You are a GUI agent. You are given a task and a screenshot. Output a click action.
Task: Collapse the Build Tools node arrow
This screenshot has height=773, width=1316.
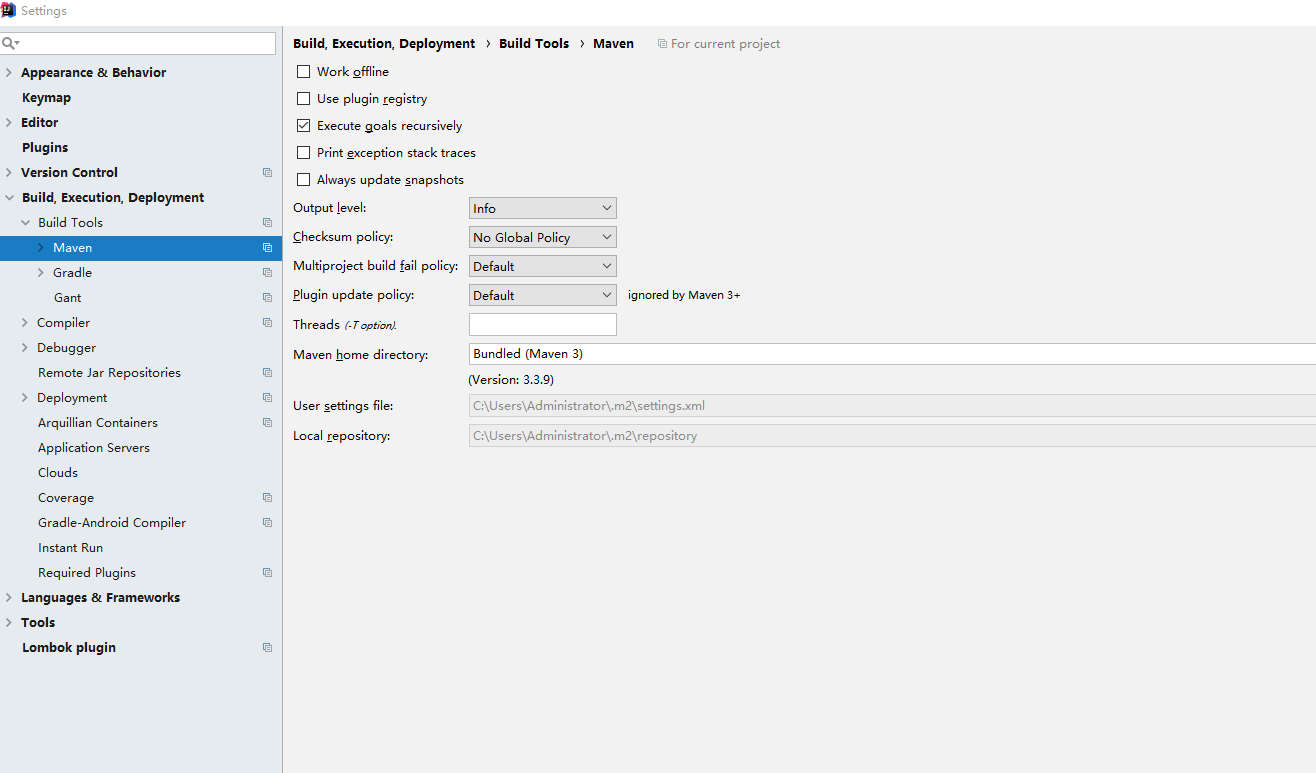(x=26, y=223)
